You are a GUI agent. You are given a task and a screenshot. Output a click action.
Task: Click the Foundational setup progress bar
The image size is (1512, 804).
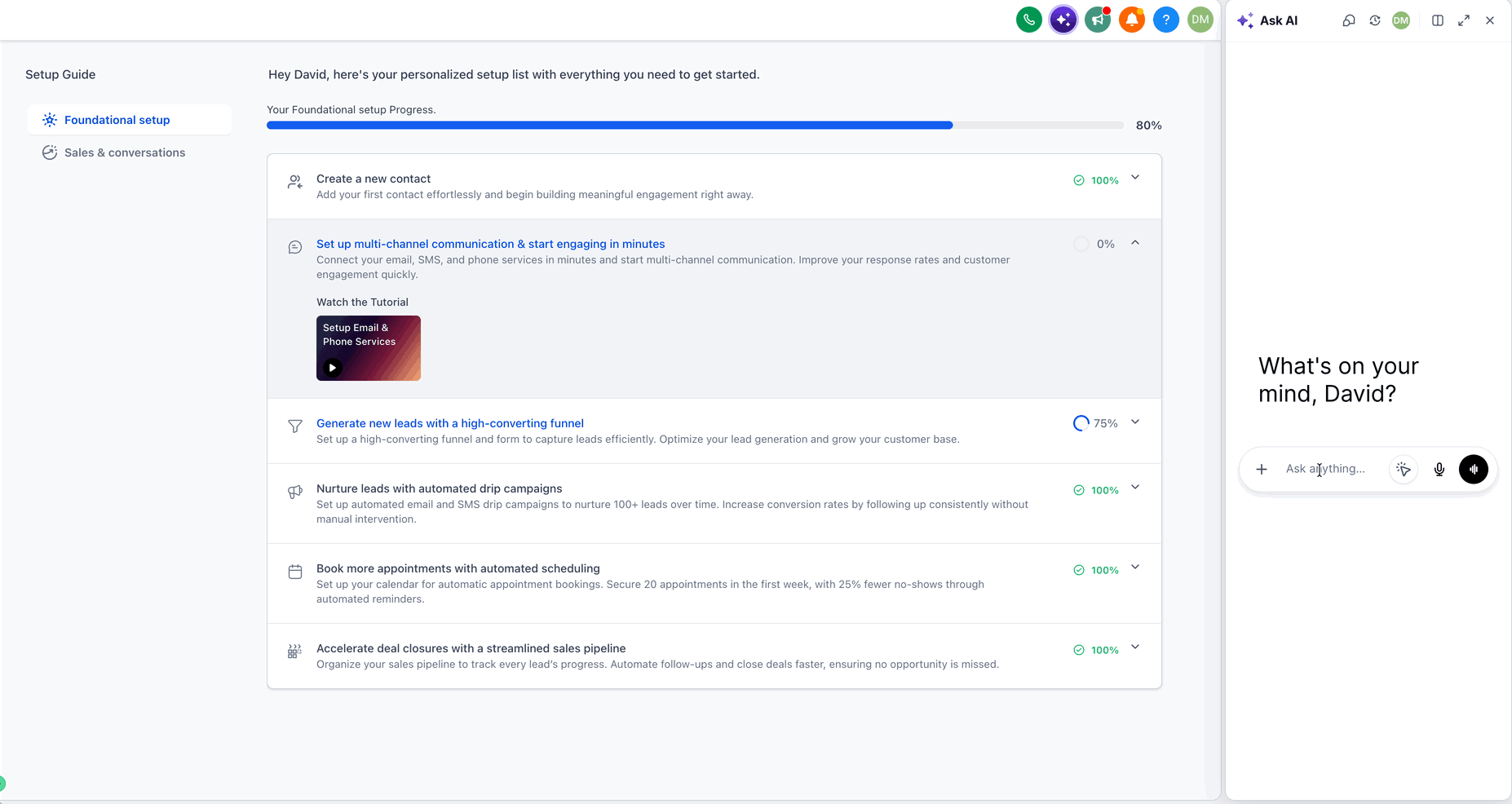(x=695, y=126)
